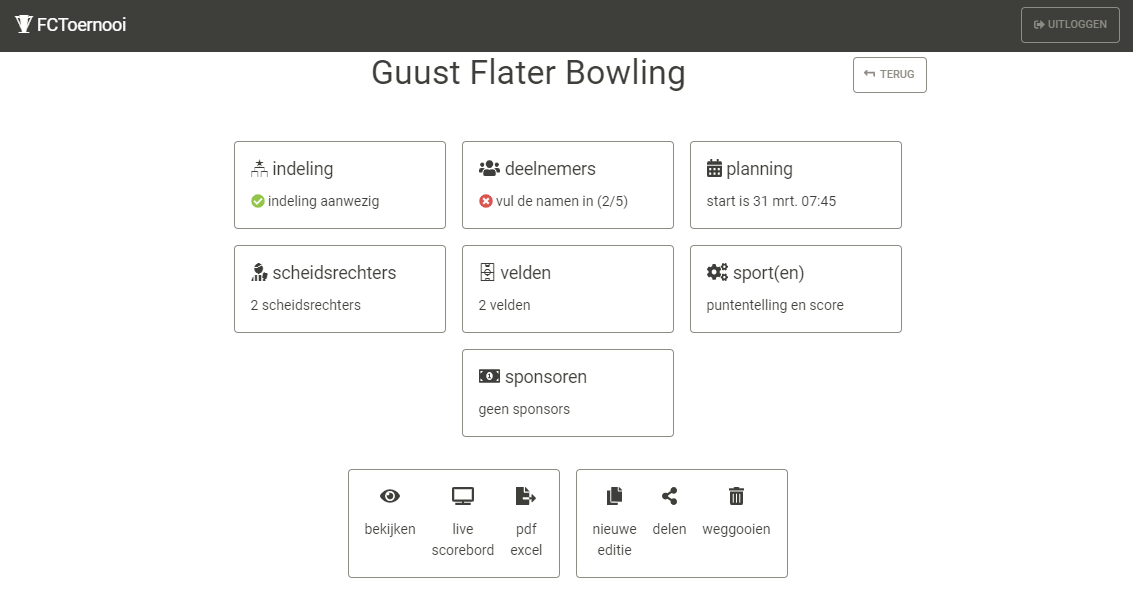Click the 'geen sponsors' text
Screen dimensions: 1133x604
tap(524, 409)
